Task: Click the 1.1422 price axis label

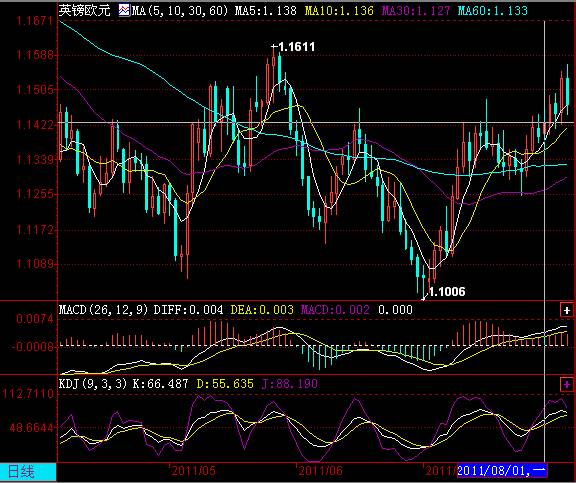Action: pos(35,125)
